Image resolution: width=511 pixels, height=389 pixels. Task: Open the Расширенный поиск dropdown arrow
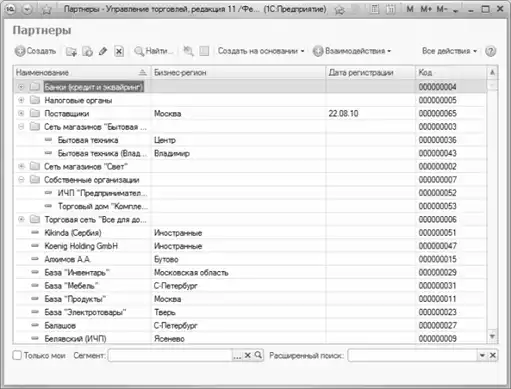coord(482,355)
